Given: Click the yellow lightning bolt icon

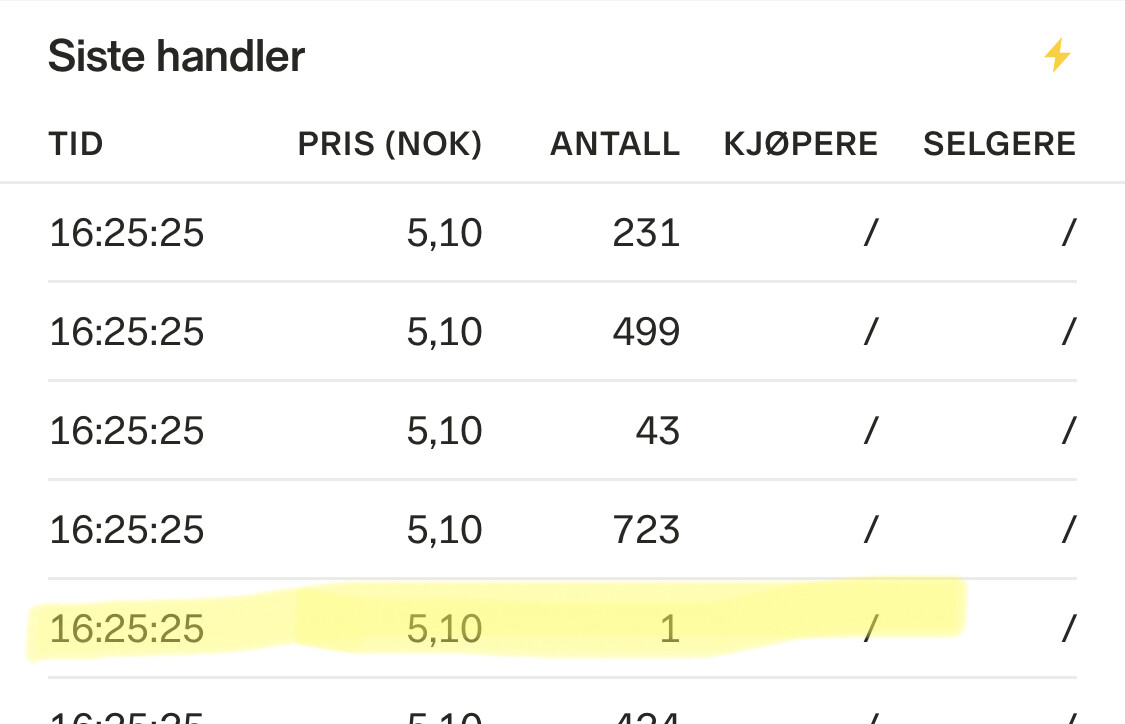Looking at the screenshot, I should pyautogui.click(x=1057, y=56).
